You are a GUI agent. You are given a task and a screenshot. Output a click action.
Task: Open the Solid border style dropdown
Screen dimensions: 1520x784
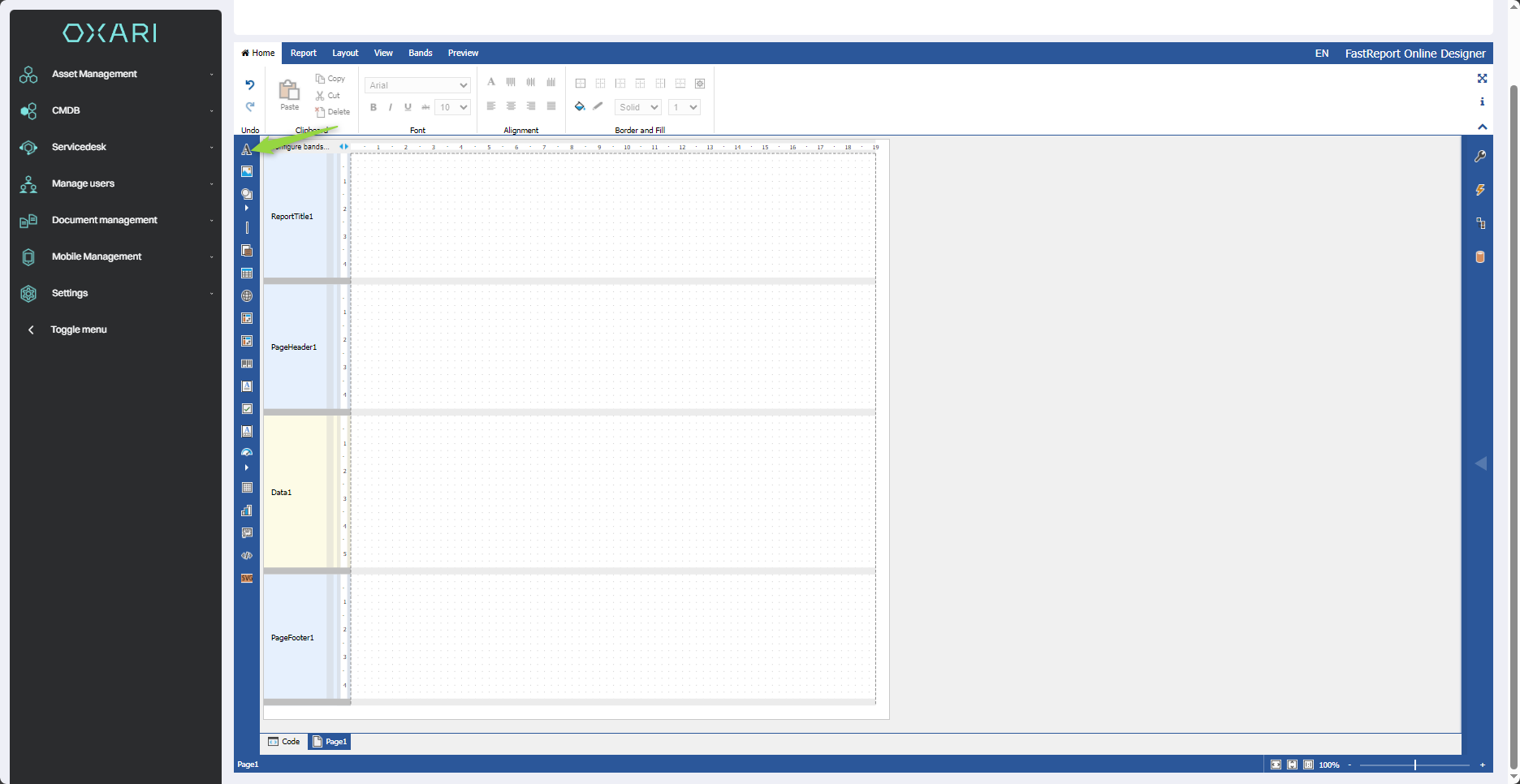[637, 107]
